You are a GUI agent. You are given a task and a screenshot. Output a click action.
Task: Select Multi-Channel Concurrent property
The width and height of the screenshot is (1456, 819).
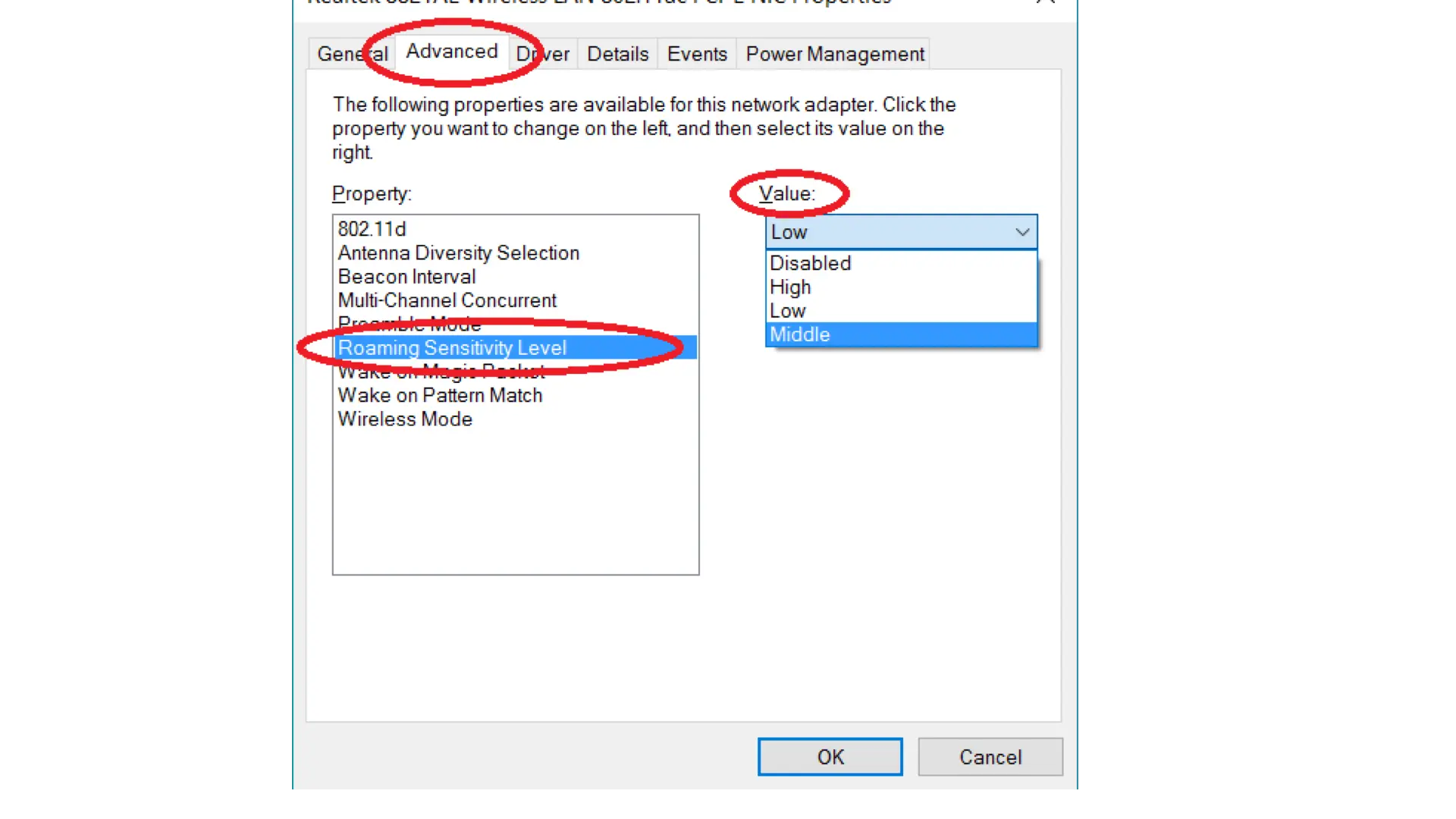coord(447,300)
